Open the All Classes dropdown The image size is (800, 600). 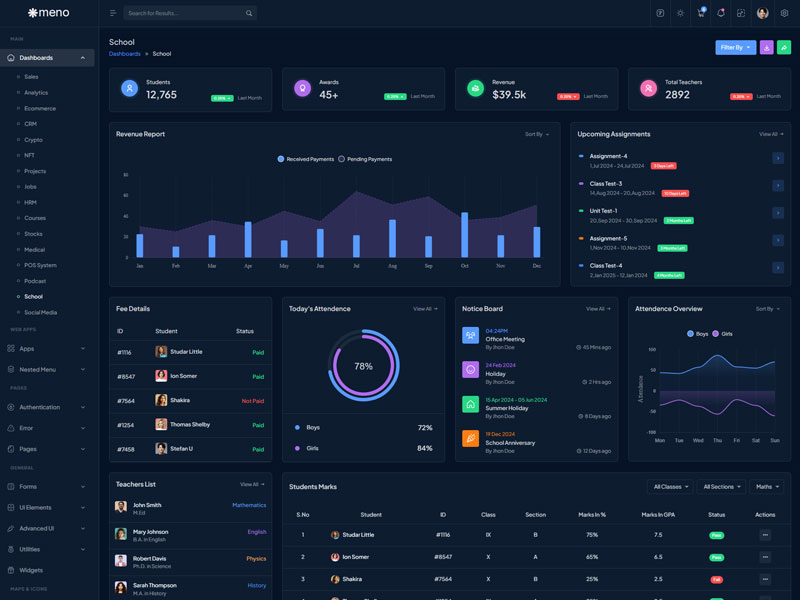[x=670, y=487]
